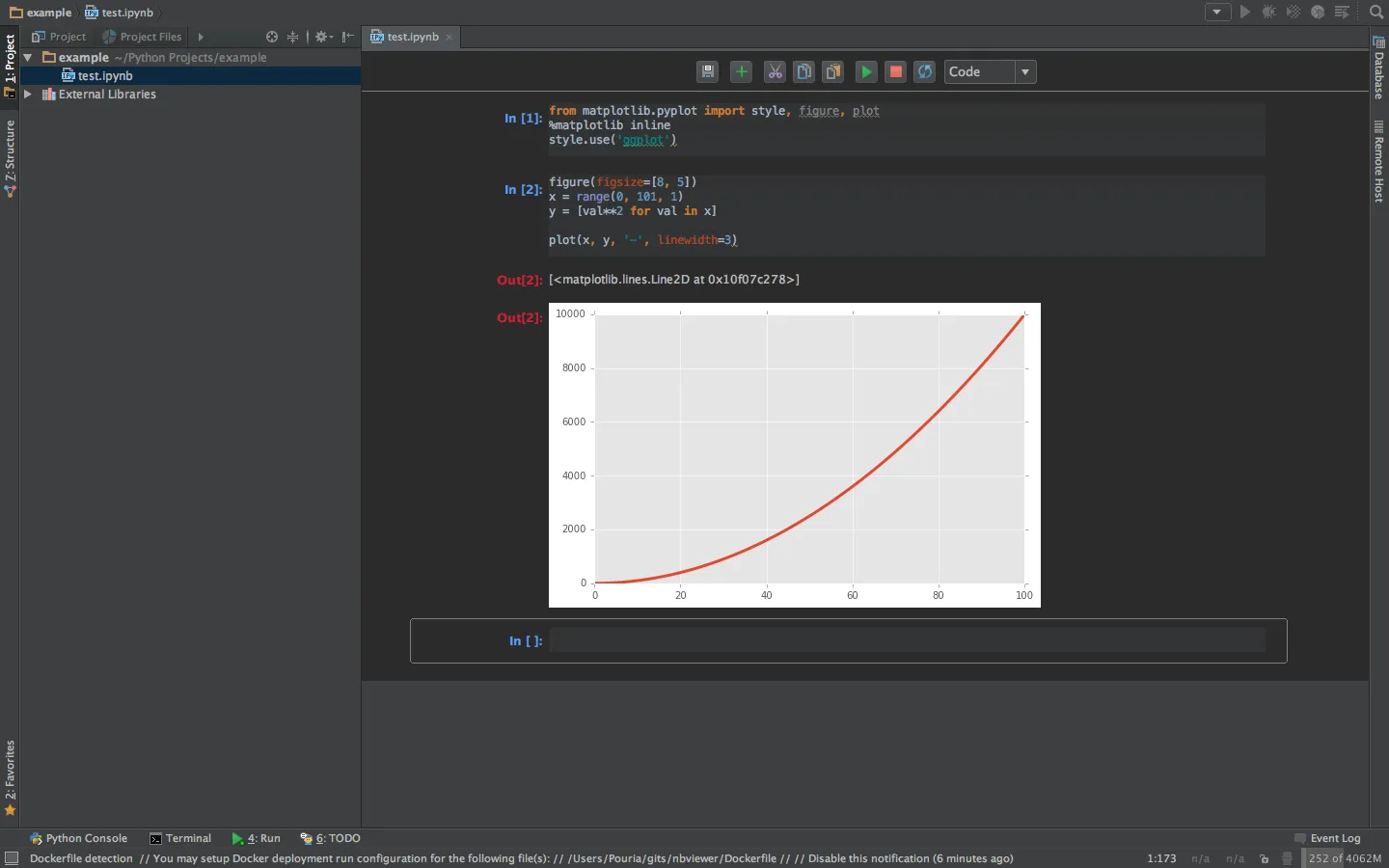The height and width of the screenshot is (868, 1389).
Task: Expand the External Libraries node
Action: point(28,95)
